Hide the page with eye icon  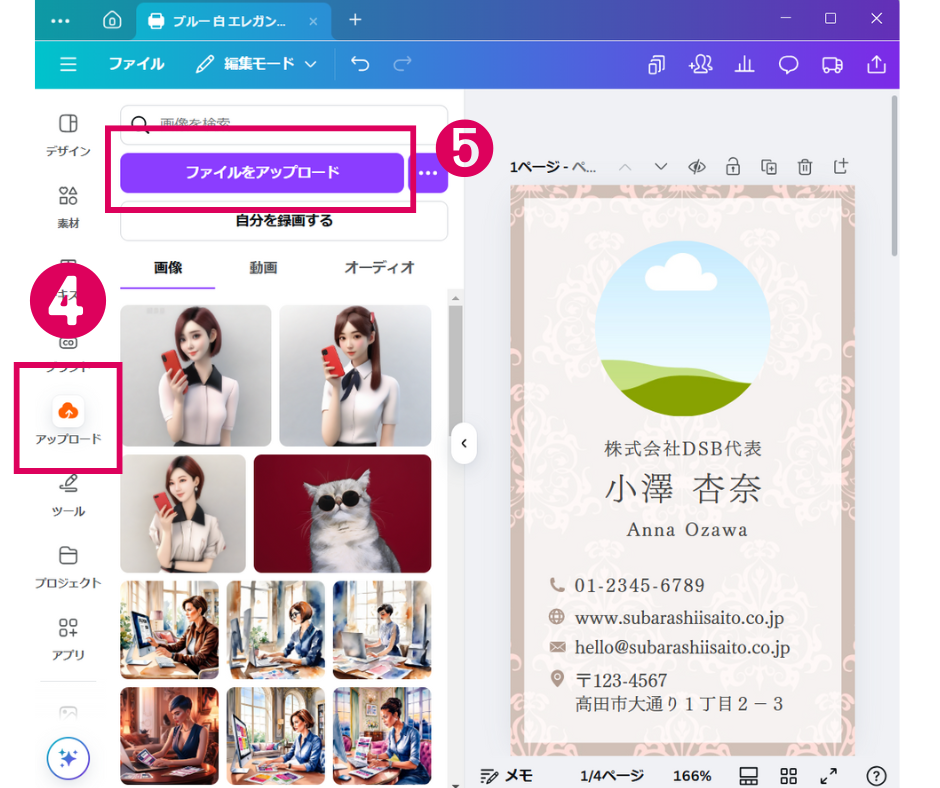point(697,167)
